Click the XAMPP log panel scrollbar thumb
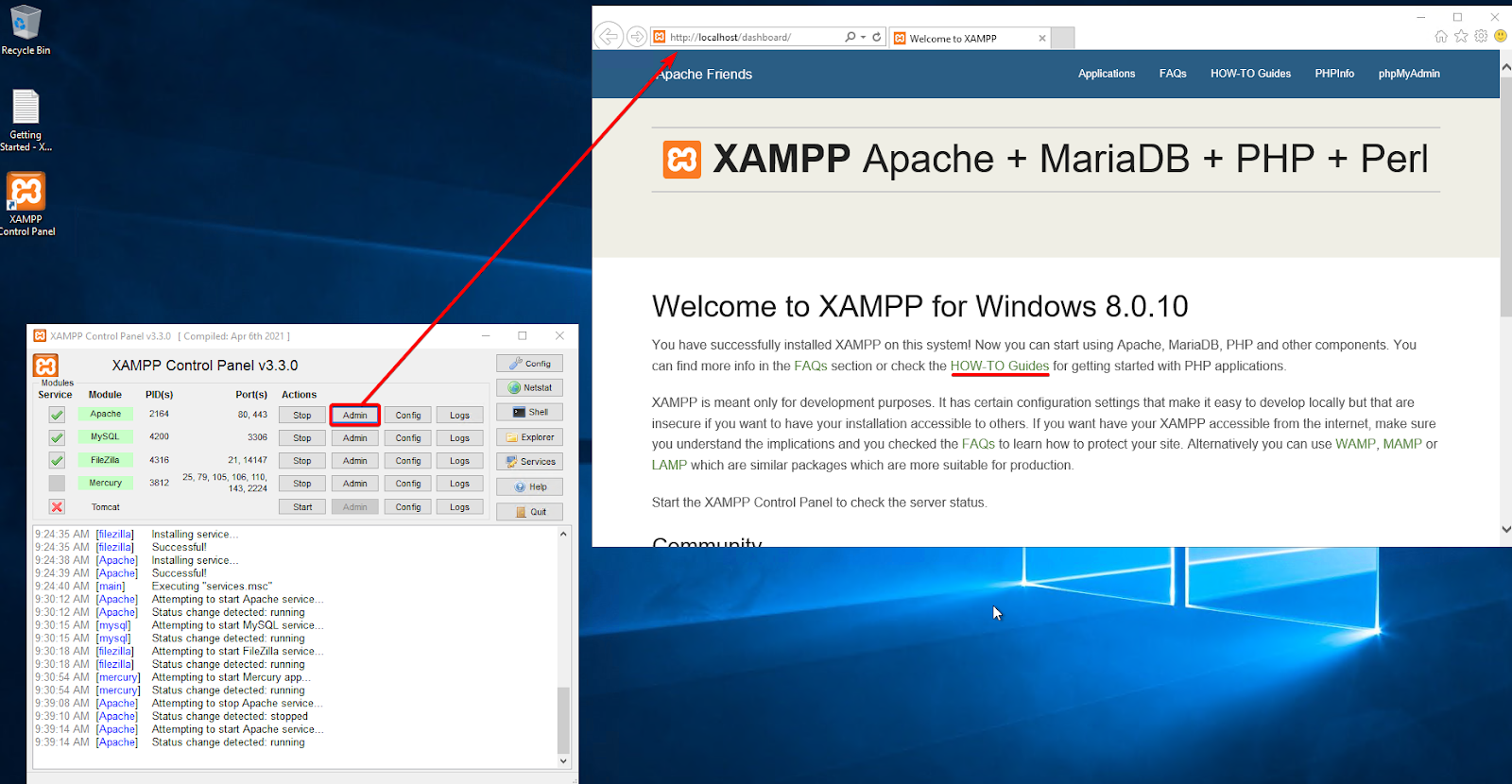Image resolution: width=1512 pixels, height=784 pixels. [x=563, y=720]
